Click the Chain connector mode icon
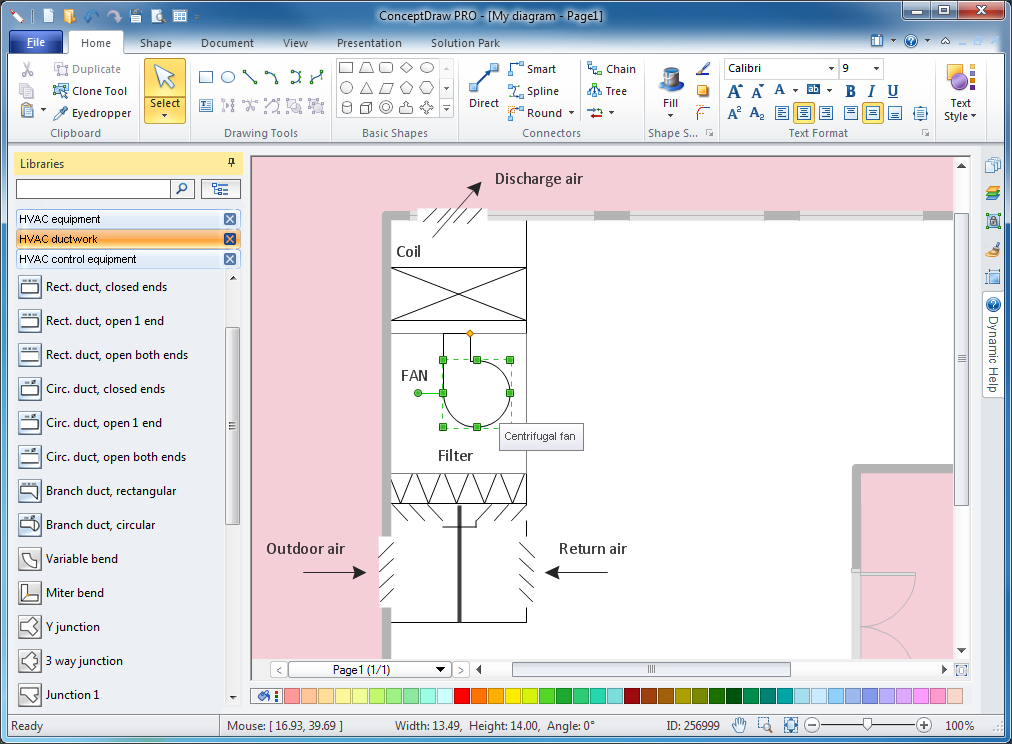1012x744 pixels. [594, 68]
